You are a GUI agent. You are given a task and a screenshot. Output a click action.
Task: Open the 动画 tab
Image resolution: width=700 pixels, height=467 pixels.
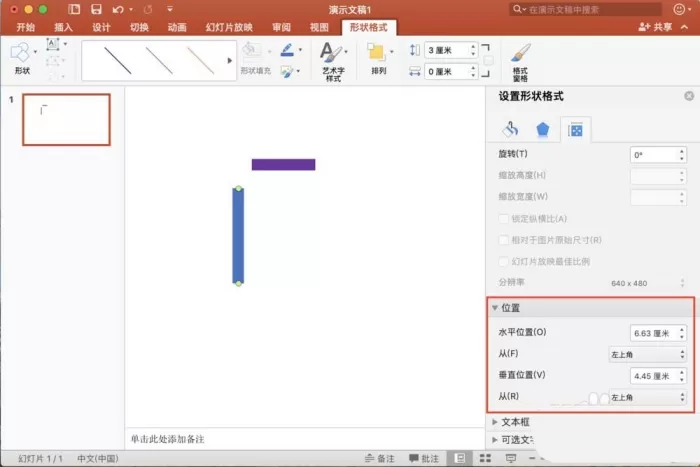(x=177, y=27)
